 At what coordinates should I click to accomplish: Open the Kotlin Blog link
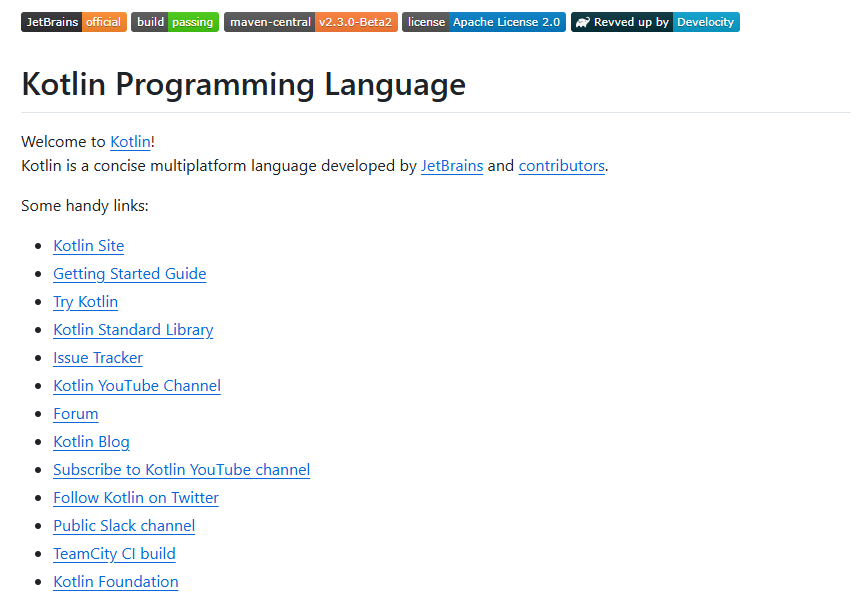click(x=91, y=442)
